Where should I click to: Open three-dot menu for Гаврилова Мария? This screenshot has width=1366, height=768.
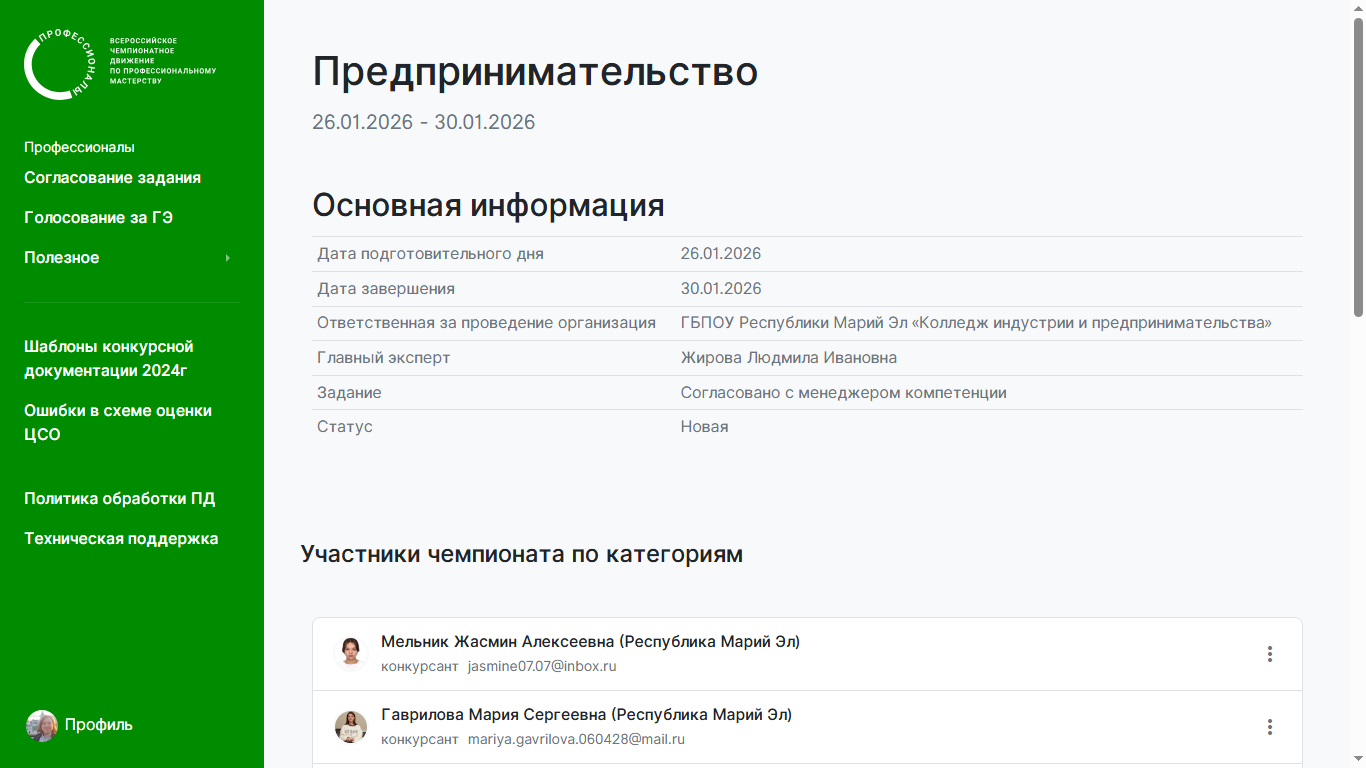point(1269,727)
